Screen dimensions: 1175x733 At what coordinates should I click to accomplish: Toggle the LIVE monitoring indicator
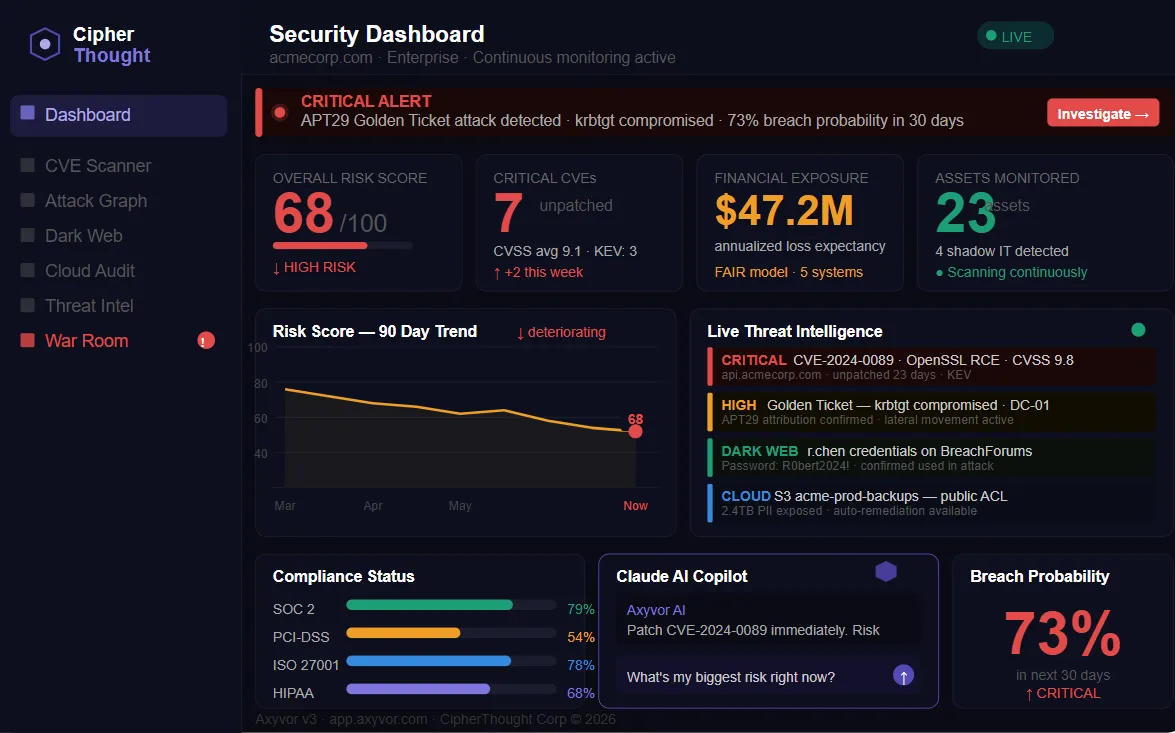tap(1015, 36)
